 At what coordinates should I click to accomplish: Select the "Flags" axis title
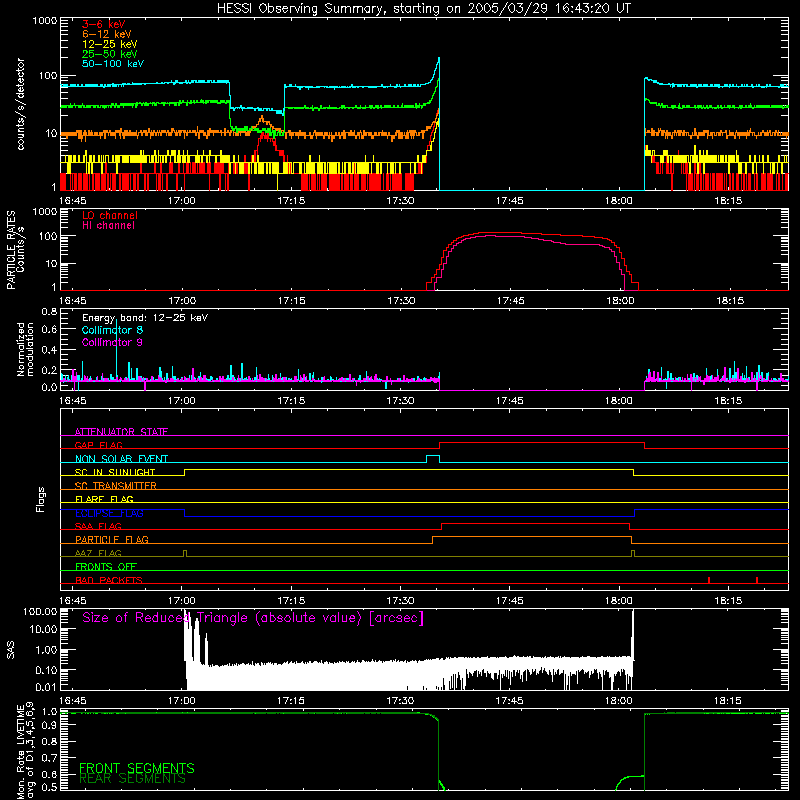pos(41,499)
